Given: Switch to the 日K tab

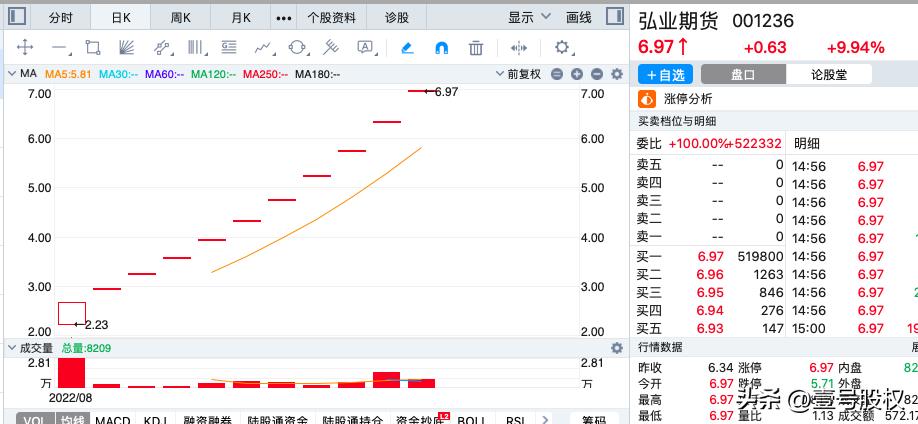Looking at the screenshot, I should pos(121,18).
